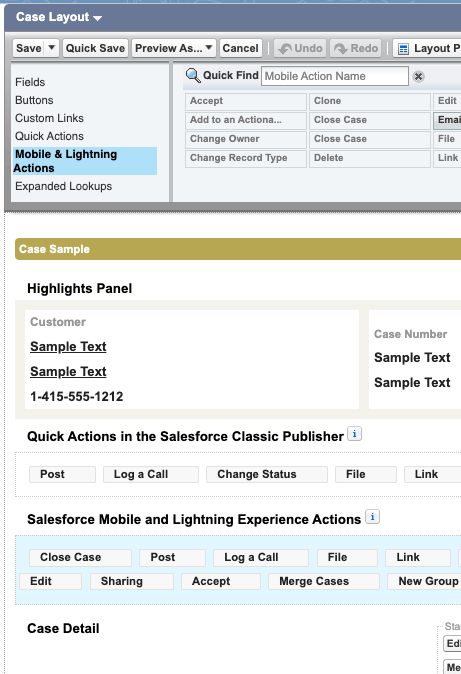Select the Clone palette action

coord(370,101)
